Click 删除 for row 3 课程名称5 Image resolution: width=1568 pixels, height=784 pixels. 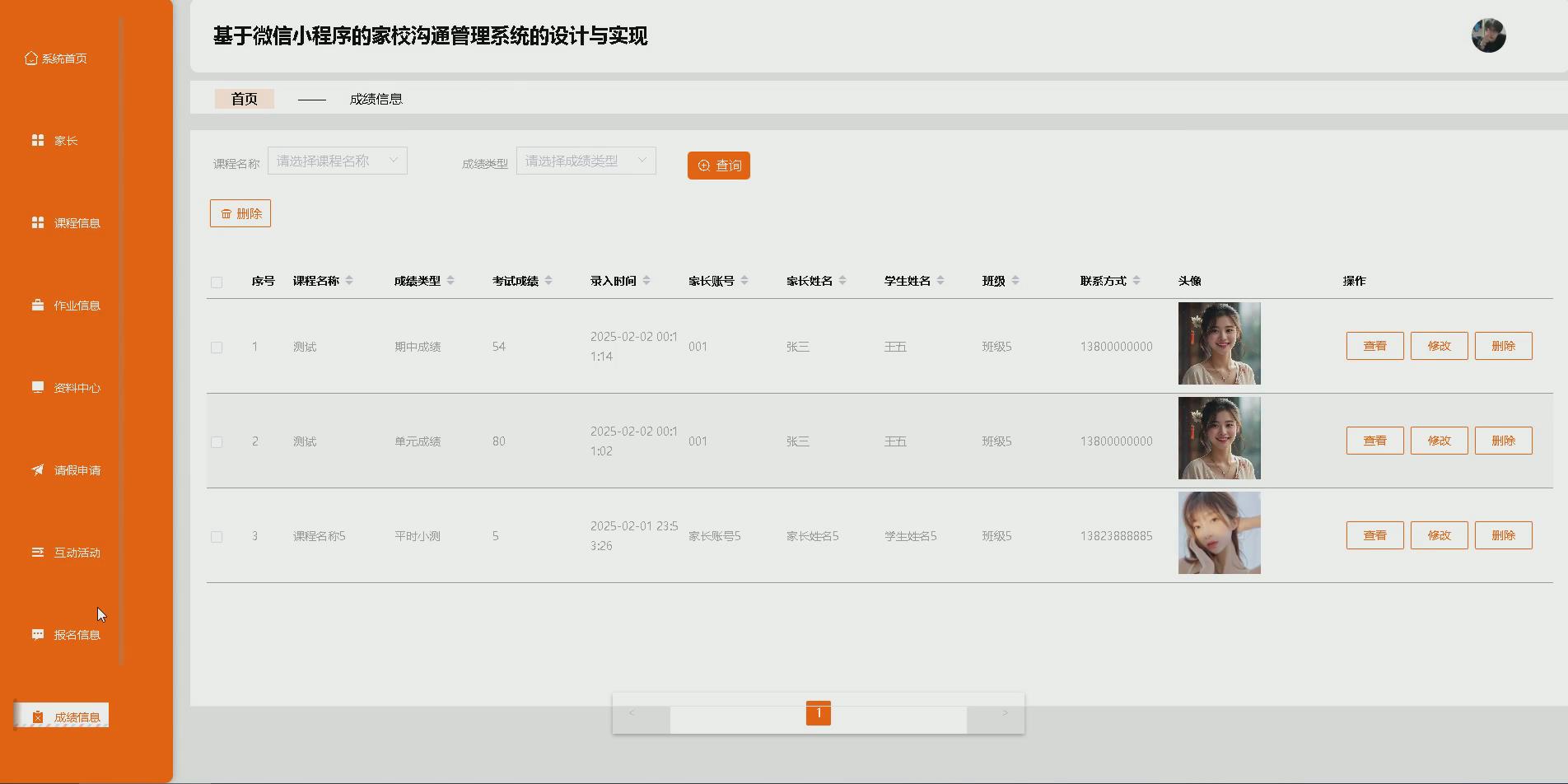[x=1504, y=535]
